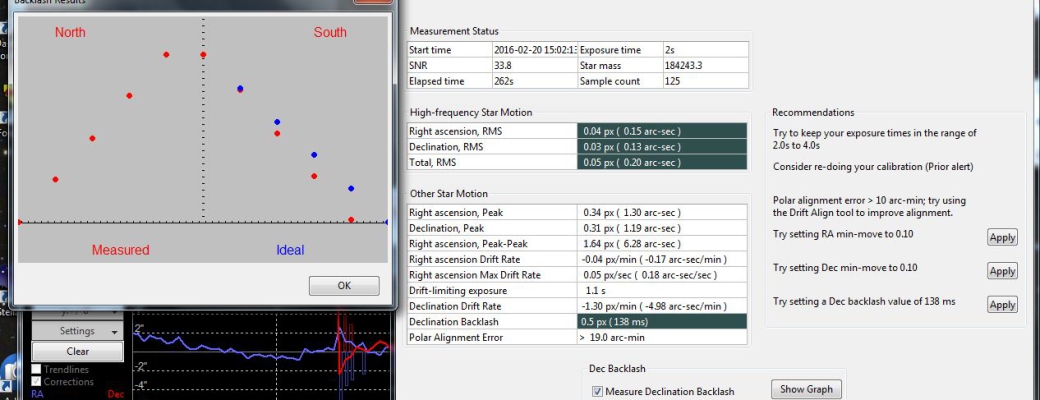The width and height of the screenshot is (1040, 400).
Task: Select the Polar Alignment Error value cell
Action: click(662, 338)
